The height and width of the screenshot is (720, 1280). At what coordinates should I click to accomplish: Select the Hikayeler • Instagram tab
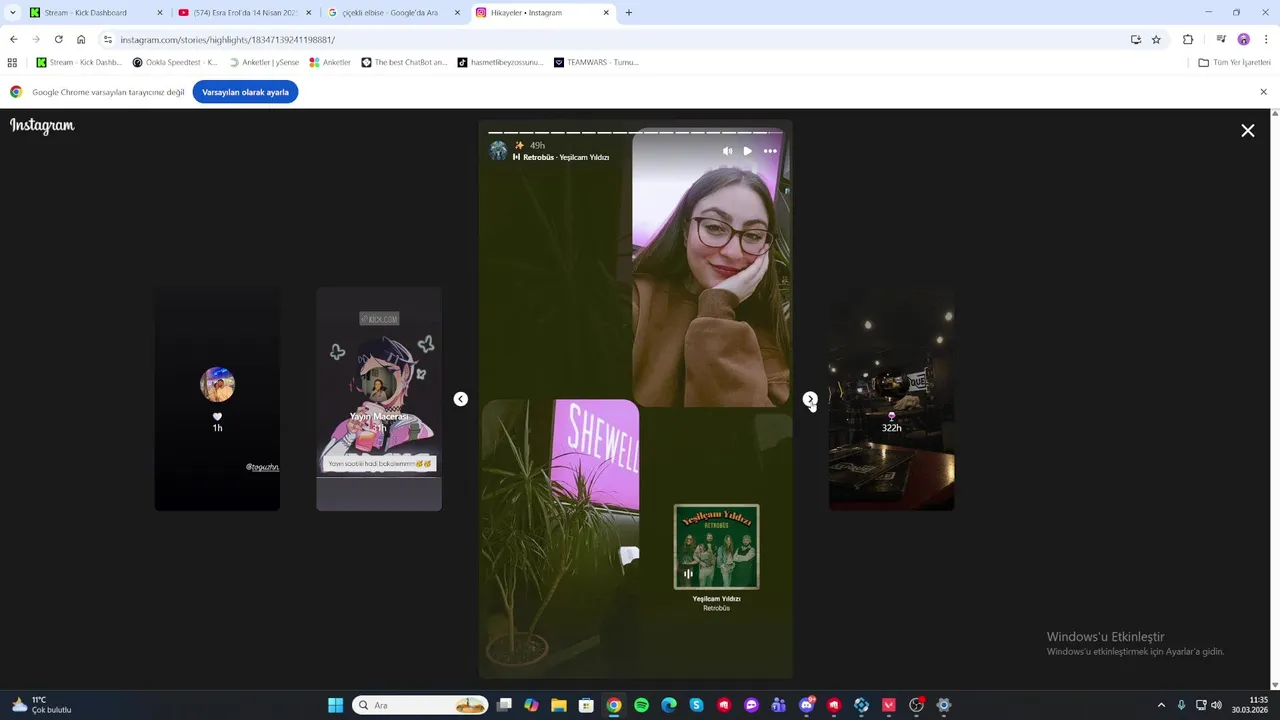point(541,13)
